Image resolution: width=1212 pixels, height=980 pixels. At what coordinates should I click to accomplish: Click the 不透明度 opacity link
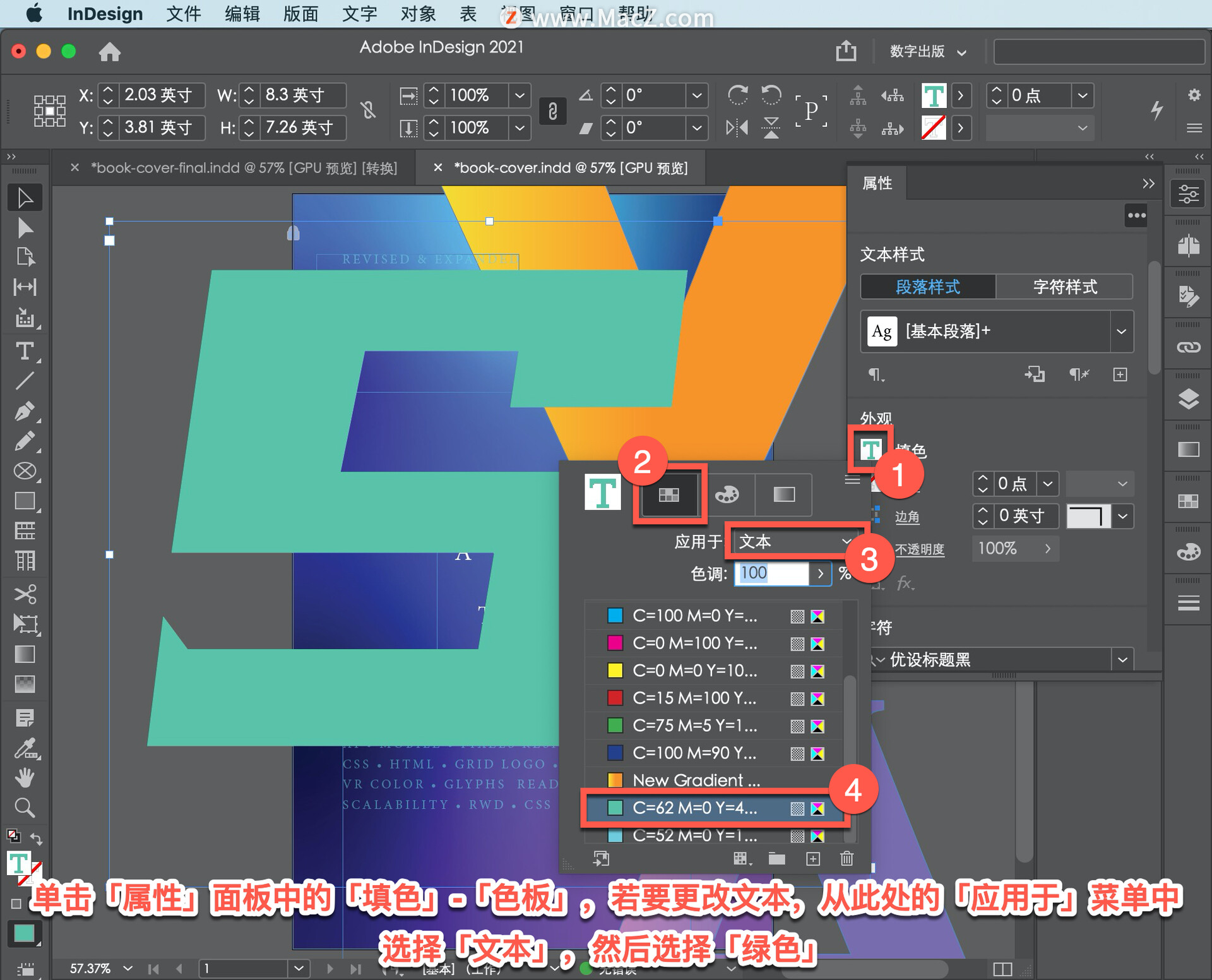(919, 549)
